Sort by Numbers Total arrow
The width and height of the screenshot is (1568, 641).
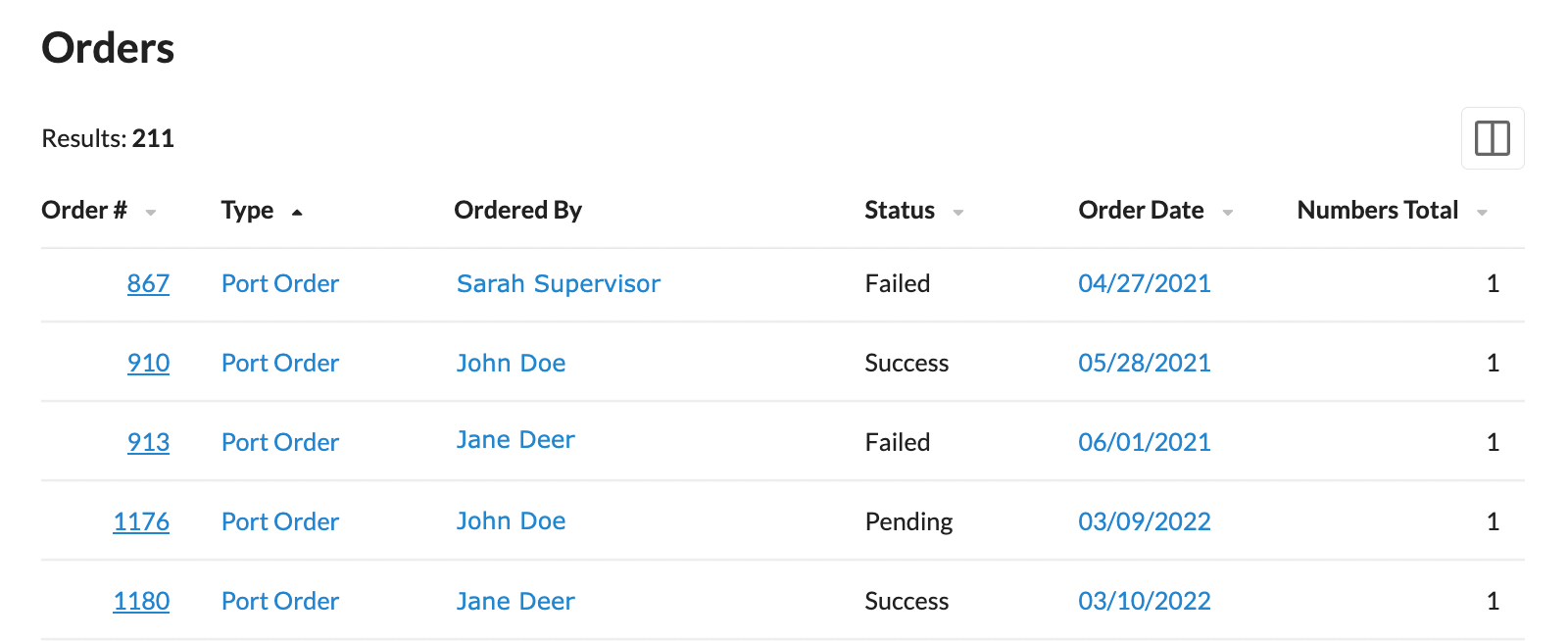tap(1483, 213)
